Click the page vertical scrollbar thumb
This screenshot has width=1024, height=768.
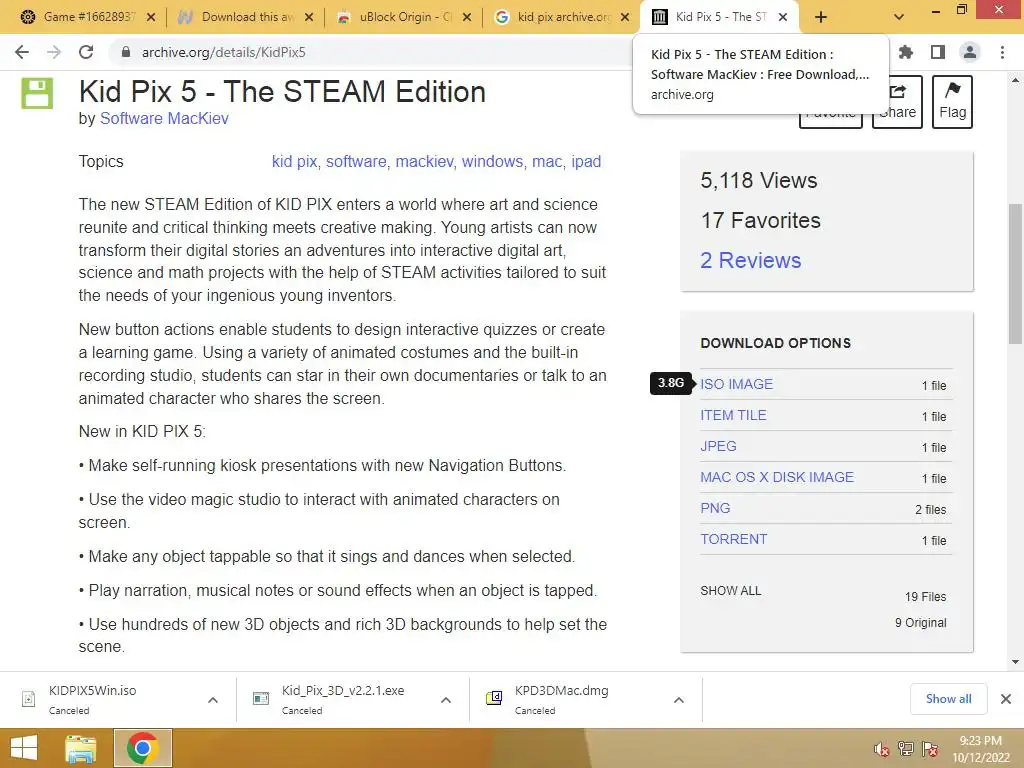coord(1015,274)
